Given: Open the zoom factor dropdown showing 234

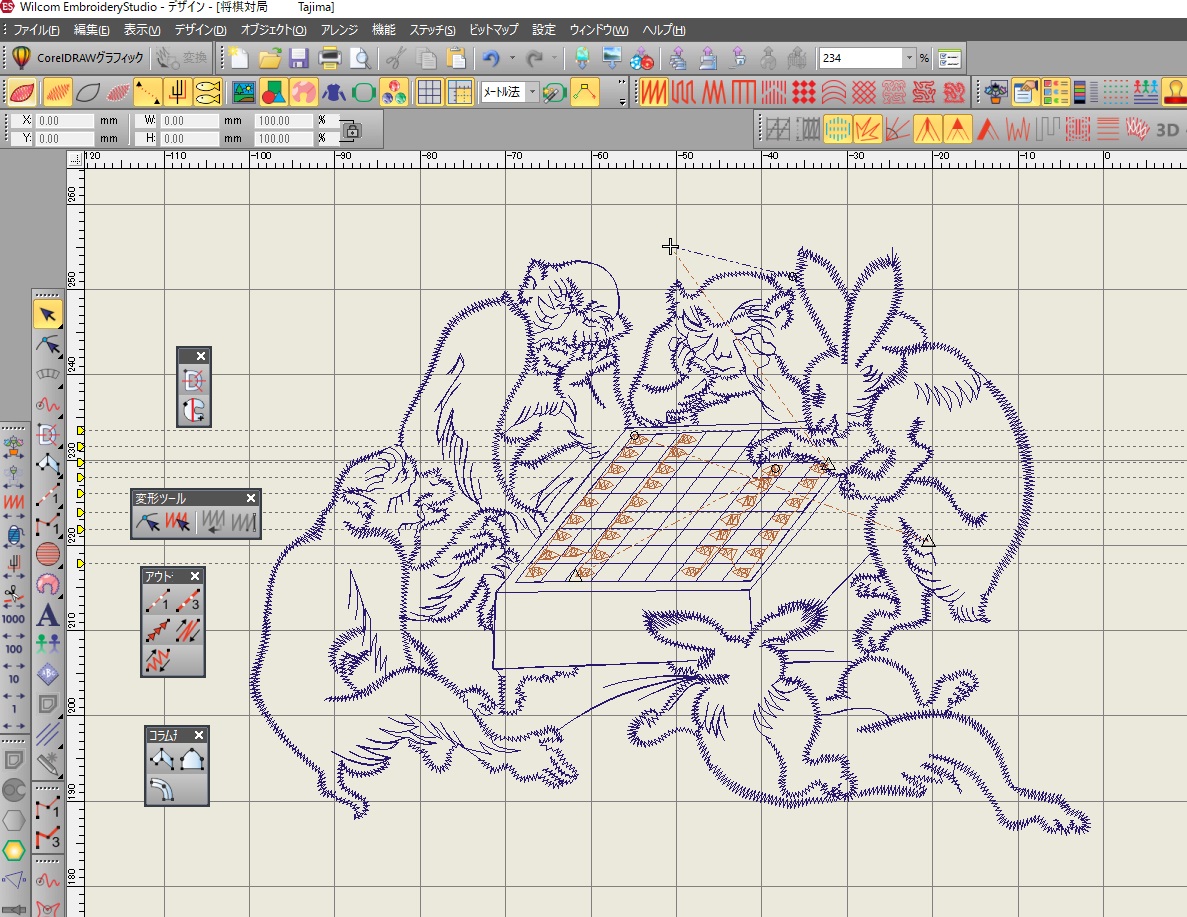Looking at the screenshot, I should click(909, 58).
